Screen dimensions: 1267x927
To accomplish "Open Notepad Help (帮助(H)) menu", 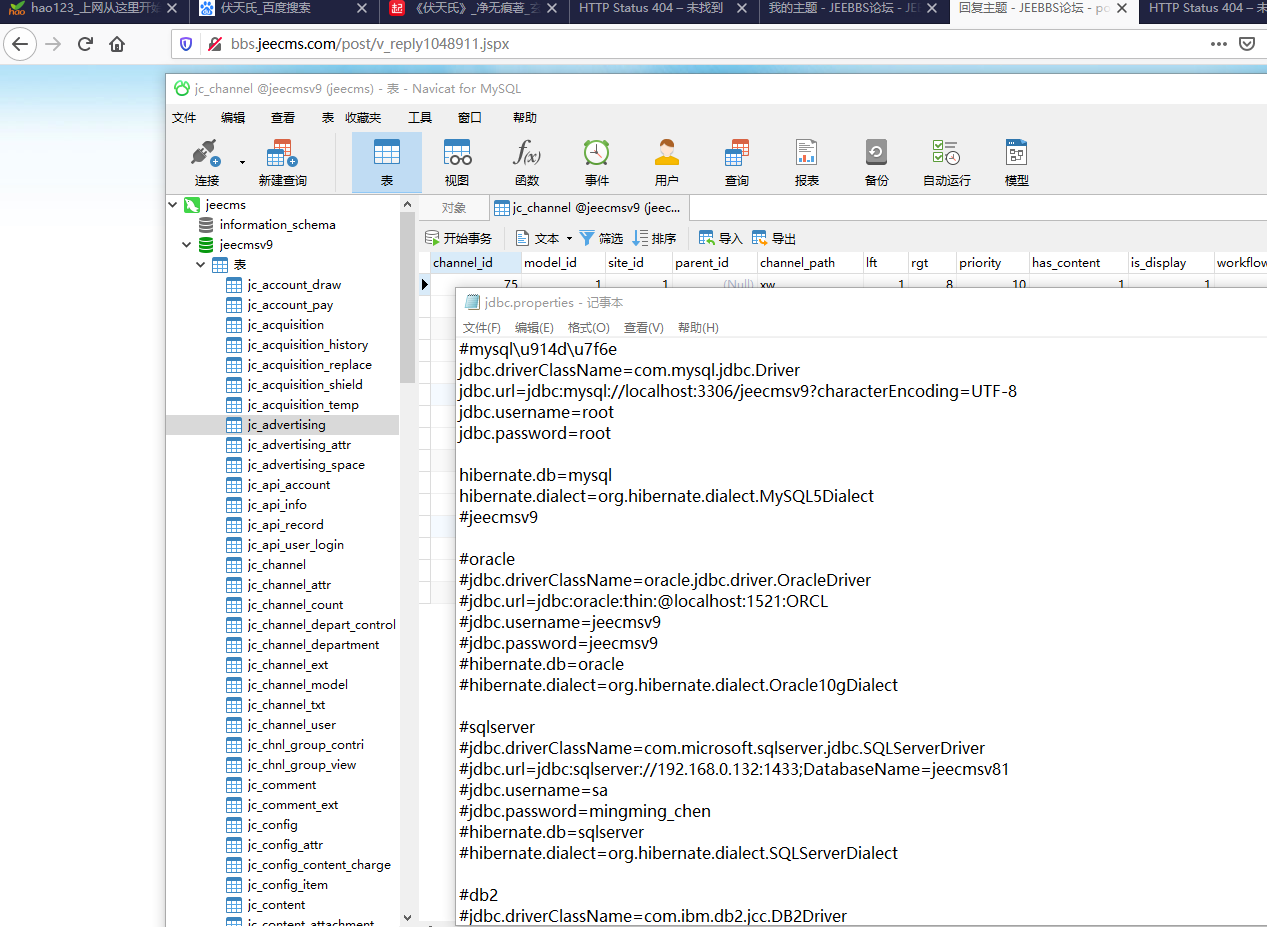I will tap(698, 328).
